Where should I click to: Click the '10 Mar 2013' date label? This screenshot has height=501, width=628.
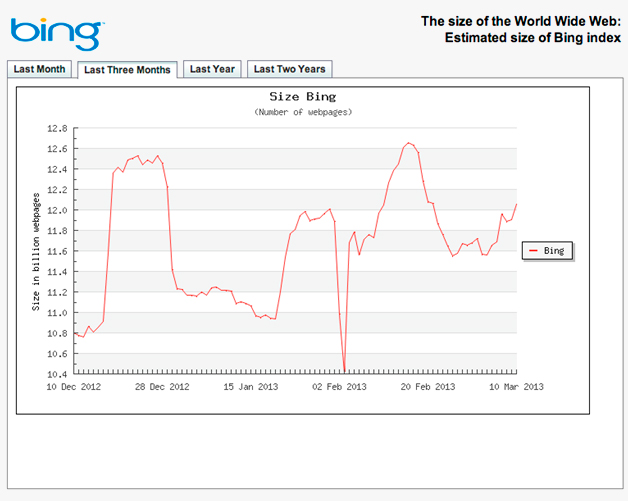point(516,387)
